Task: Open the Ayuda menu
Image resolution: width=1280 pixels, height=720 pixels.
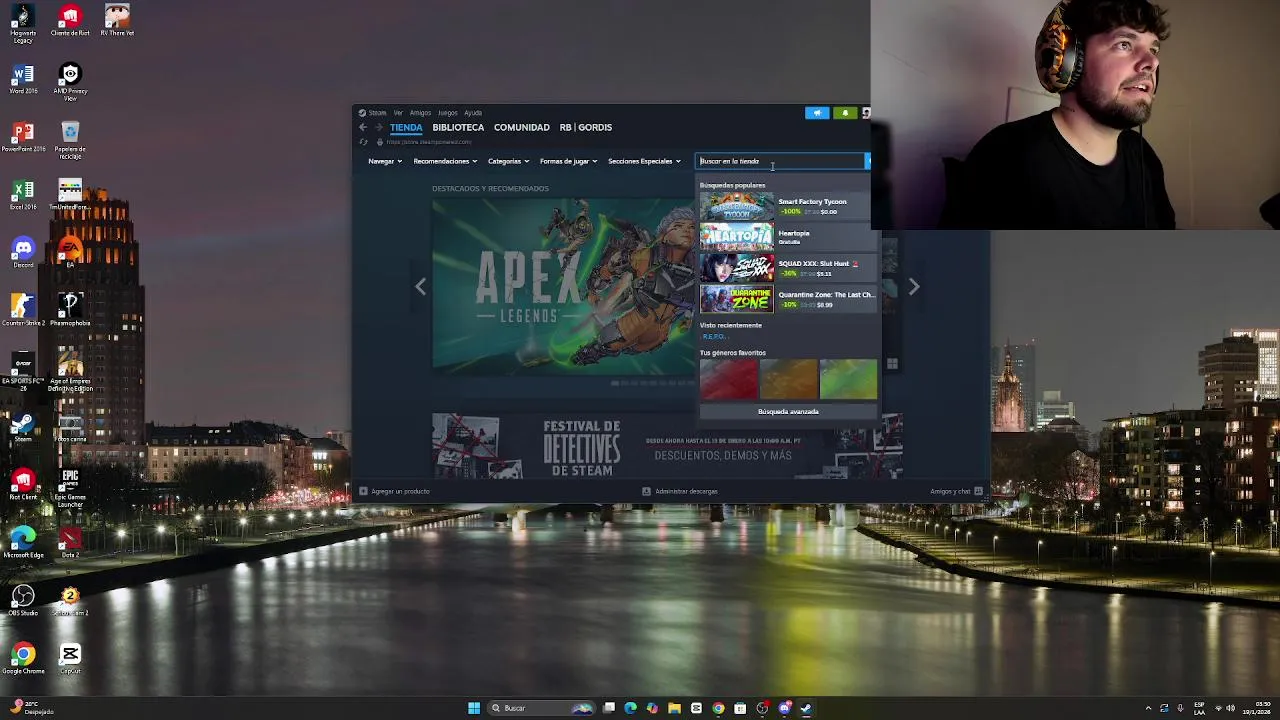Action: (473, 113)
